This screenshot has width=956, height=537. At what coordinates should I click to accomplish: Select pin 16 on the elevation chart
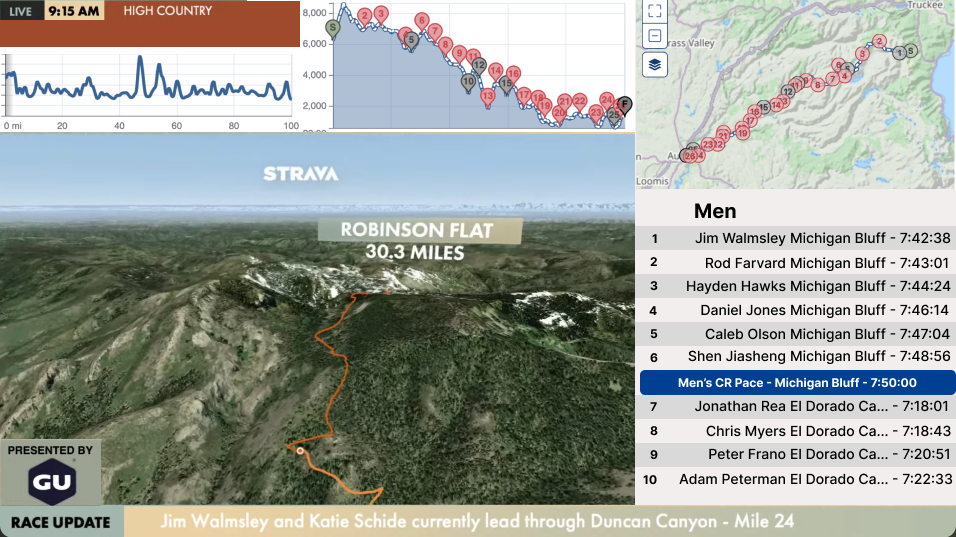pyautogui.click(x=513, y=74)
